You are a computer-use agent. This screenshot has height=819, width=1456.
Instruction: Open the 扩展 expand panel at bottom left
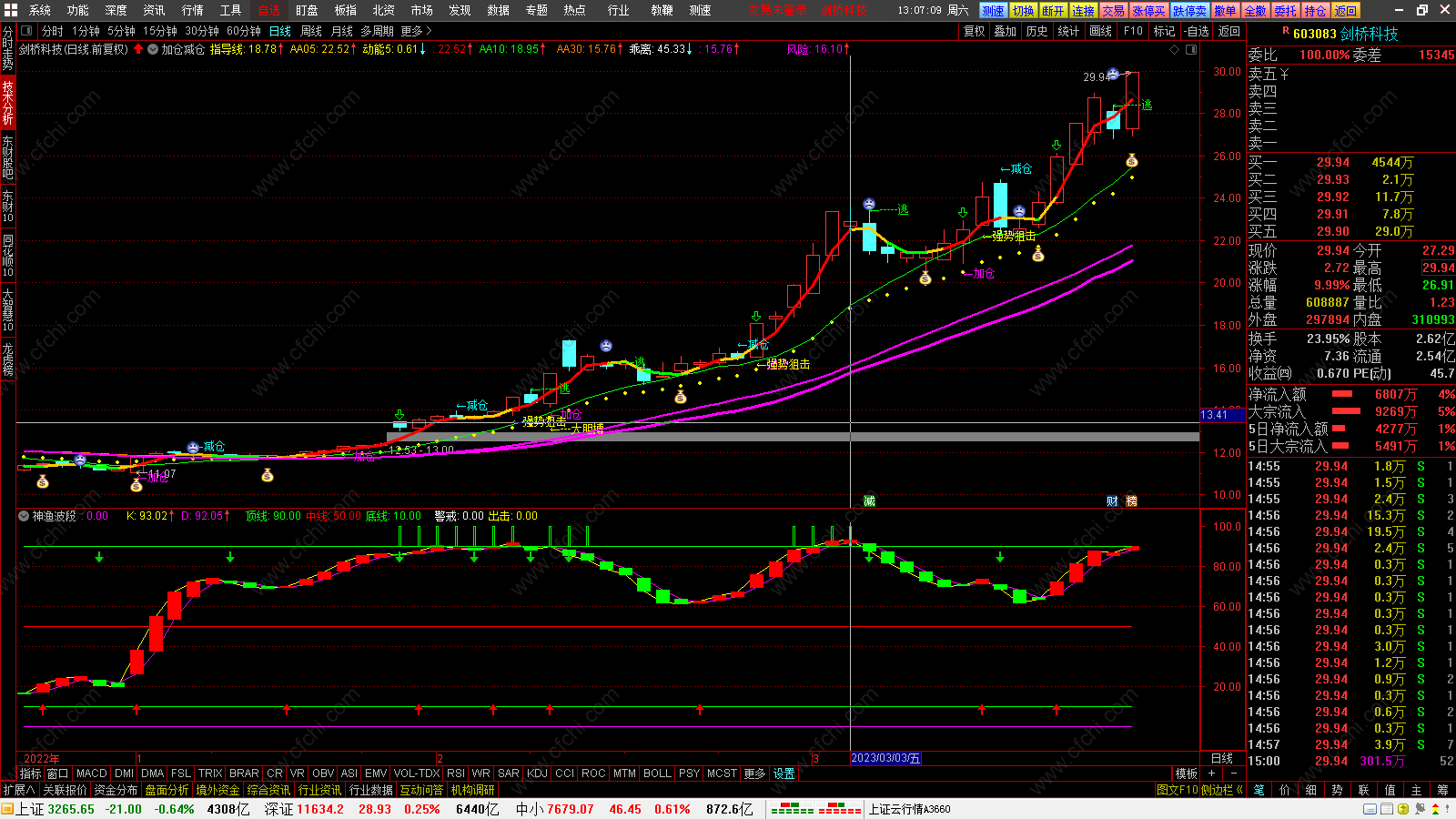point(18,790)
